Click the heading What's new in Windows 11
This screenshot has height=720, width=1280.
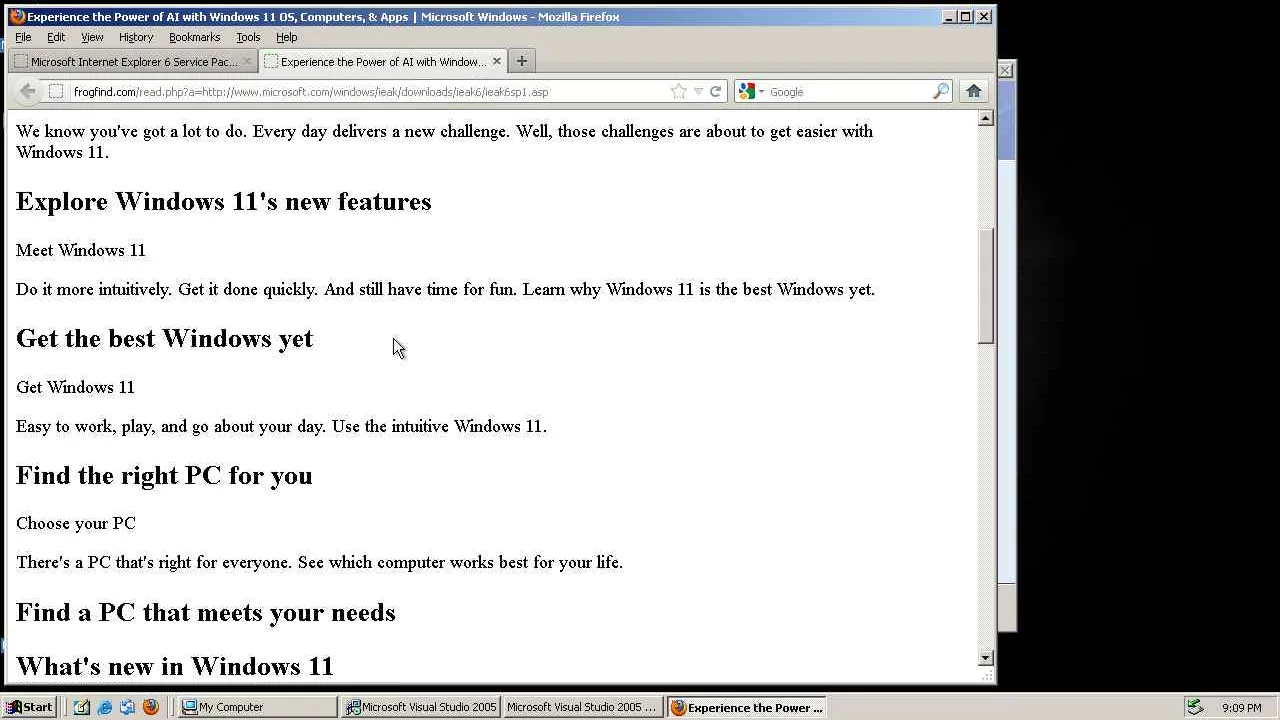pyautogui.click(x=175, y=666)
